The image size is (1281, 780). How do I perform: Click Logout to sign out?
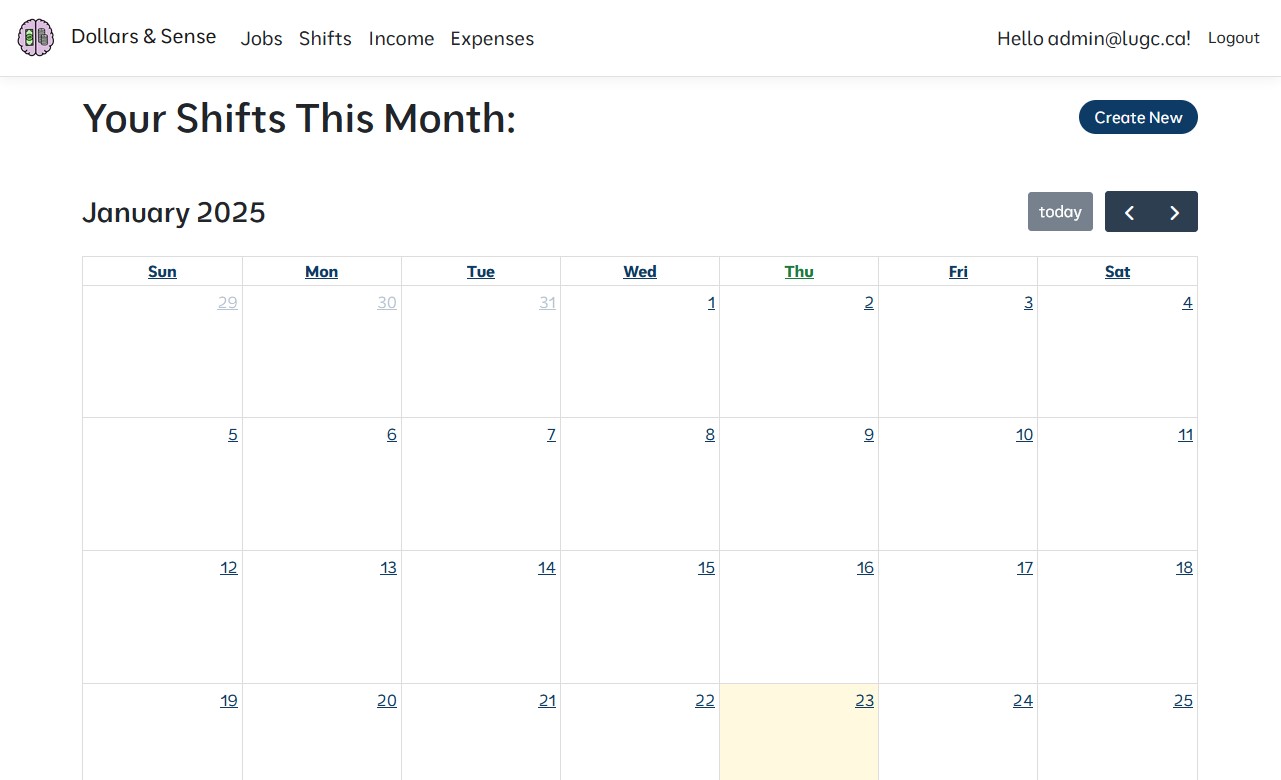tap(1233, 38)
